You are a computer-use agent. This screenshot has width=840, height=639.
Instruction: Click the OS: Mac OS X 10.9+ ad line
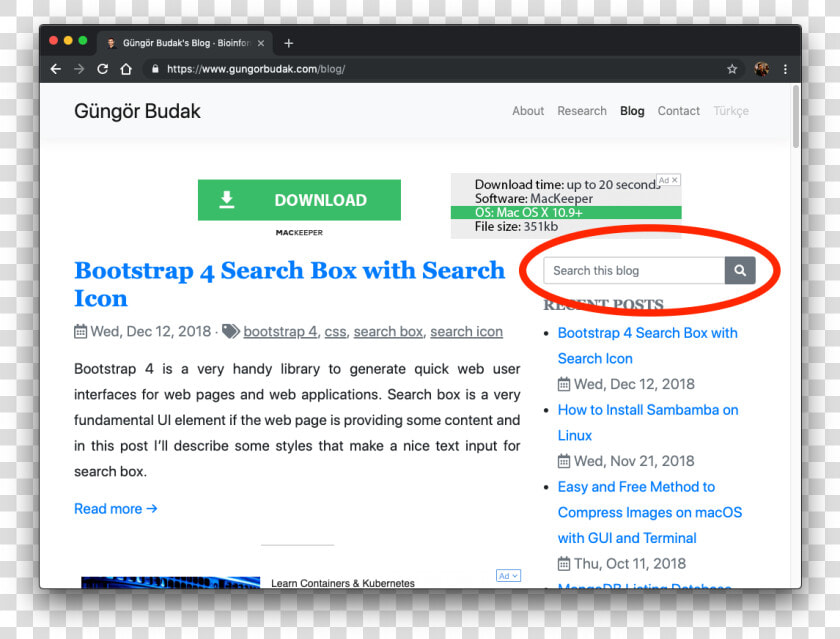coord(566,213)
